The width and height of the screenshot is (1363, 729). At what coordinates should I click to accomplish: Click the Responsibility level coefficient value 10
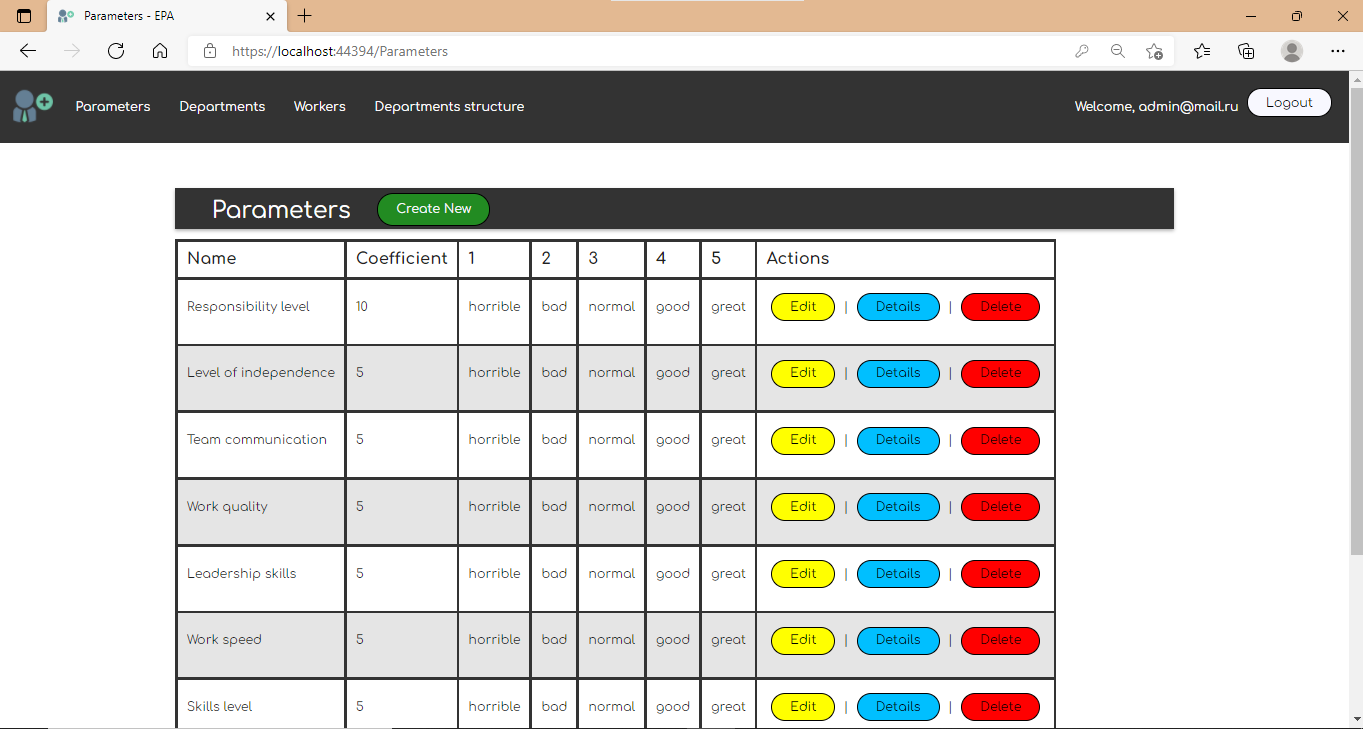(362, 307)
